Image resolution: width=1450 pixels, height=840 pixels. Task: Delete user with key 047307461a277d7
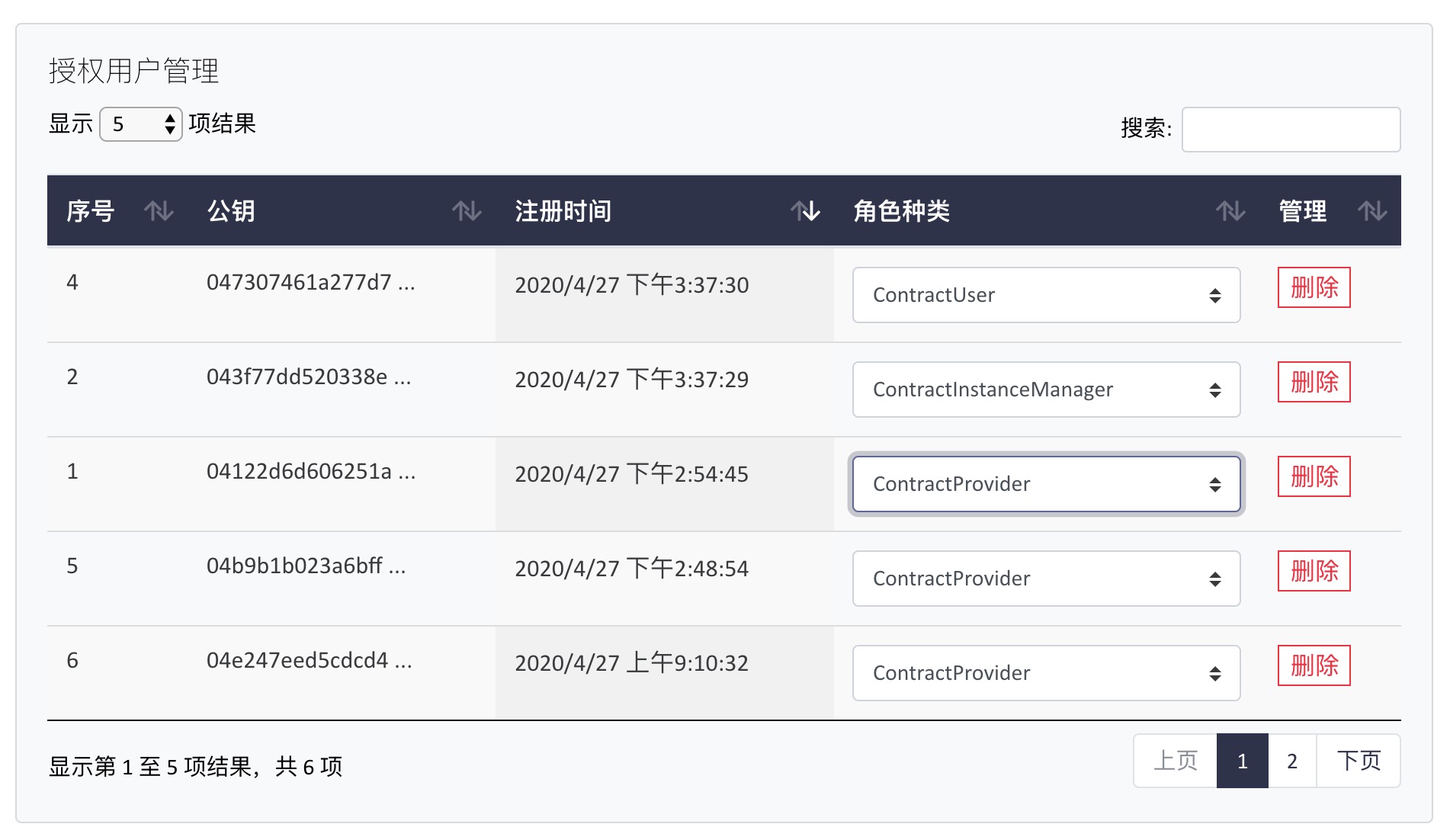(x=1314, y=287)
